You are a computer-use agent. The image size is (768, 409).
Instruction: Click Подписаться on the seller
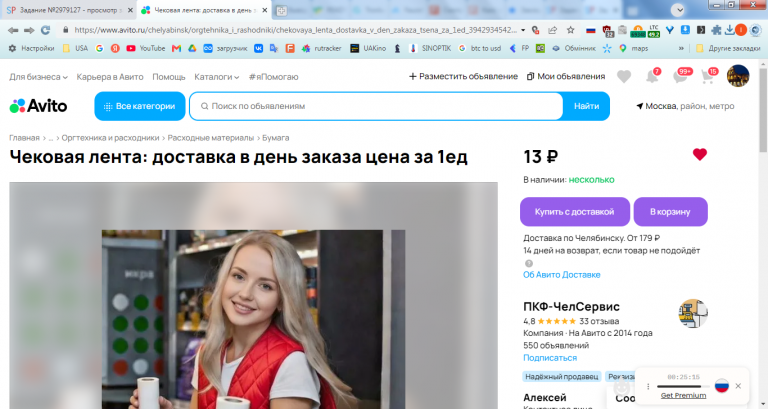550,358
